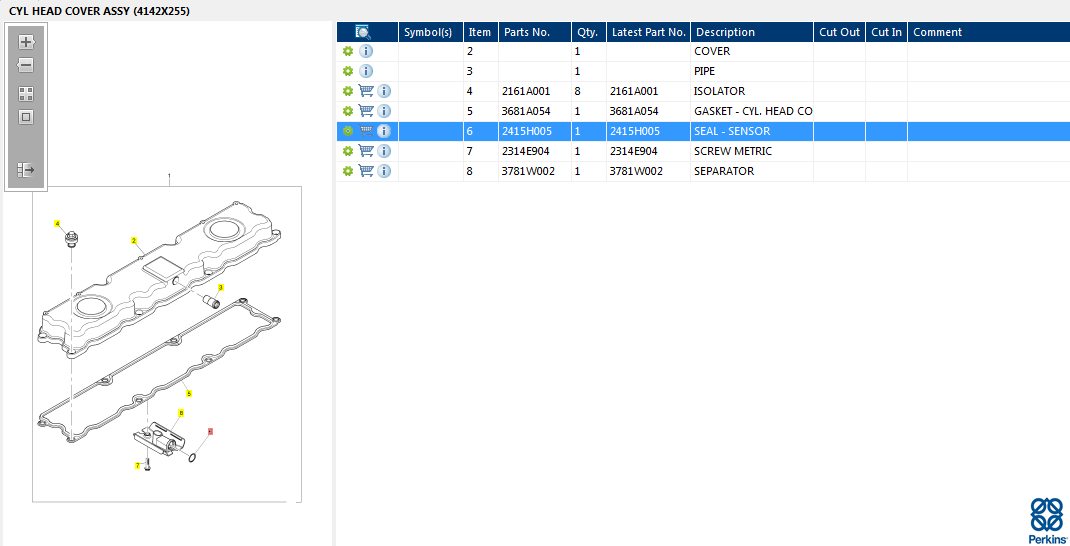Click gear icon for GASKET row
Image resolution: width=1070 pixels, height=546 pixels.
pos(348,111)
